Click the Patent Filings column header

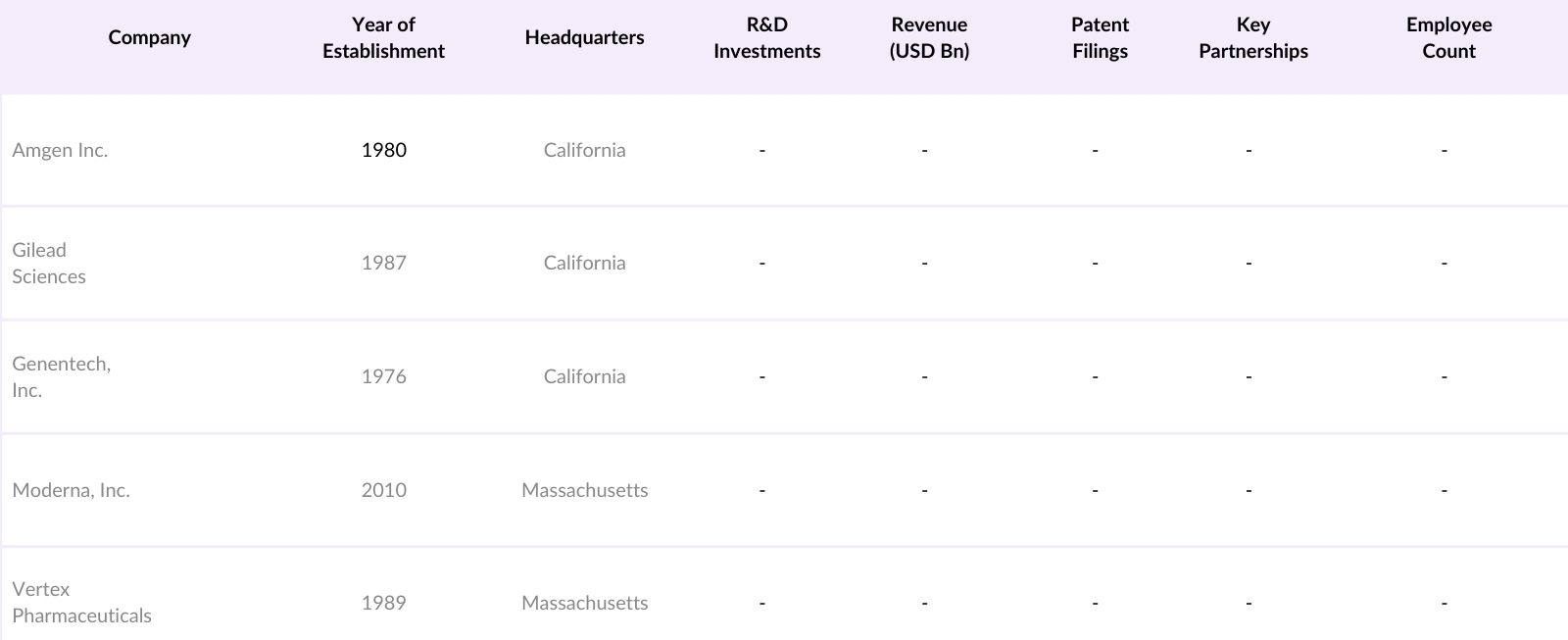(x=1100, y=37)
